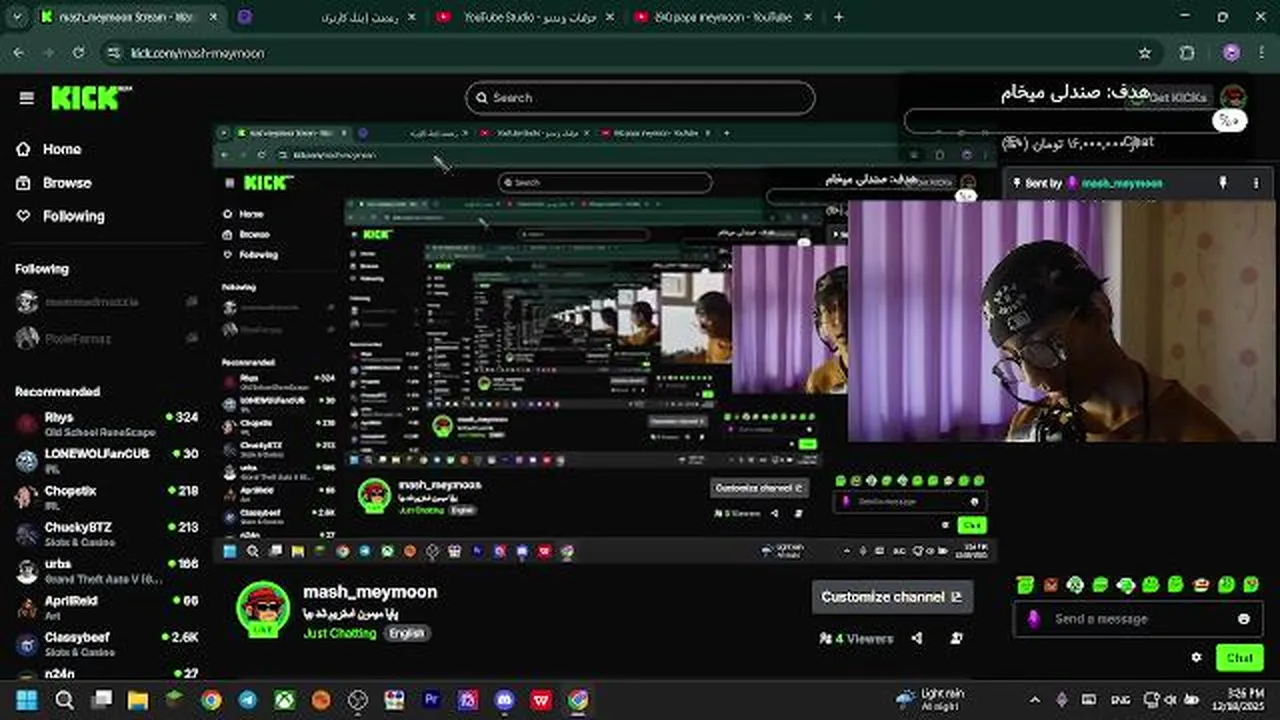Show hidden system tray icons
The image size is (1280, 720).
tap(1035, 699)
